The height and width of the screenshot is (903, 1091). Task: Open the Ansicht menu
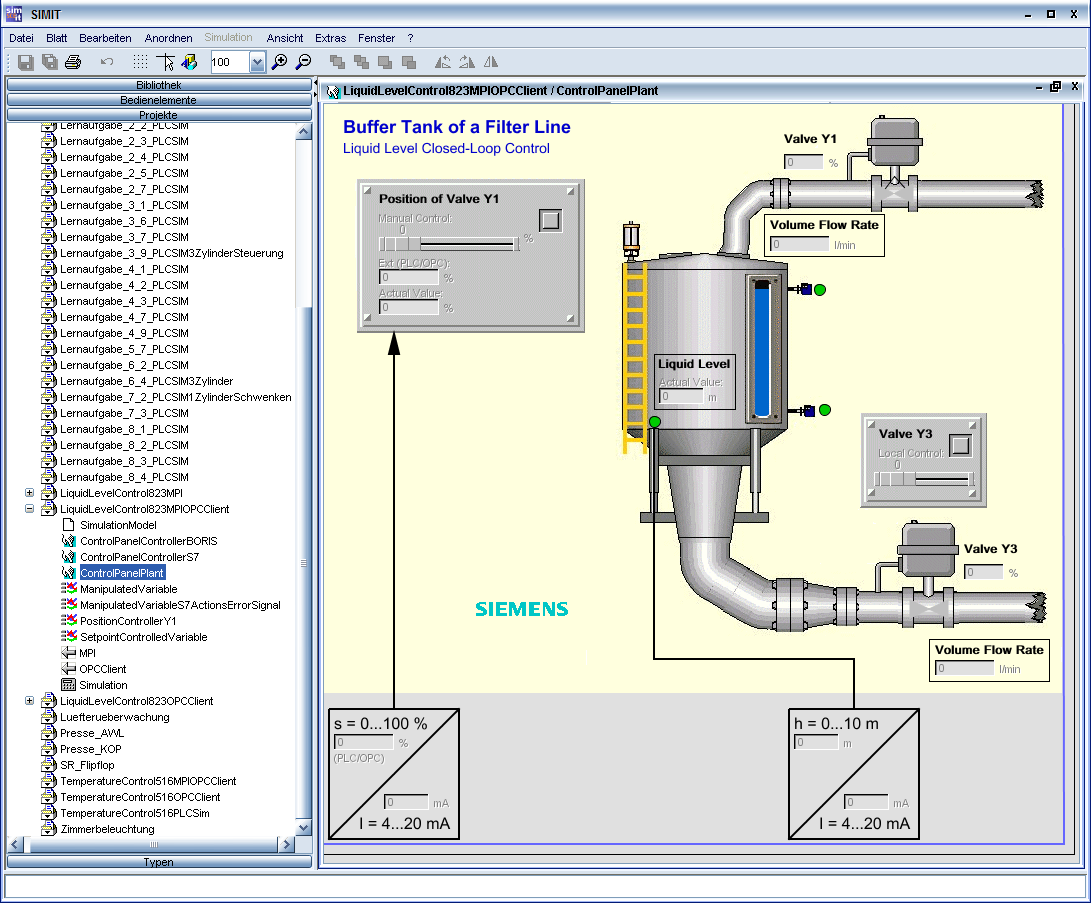pyautogui.click(x=285, y=38)
